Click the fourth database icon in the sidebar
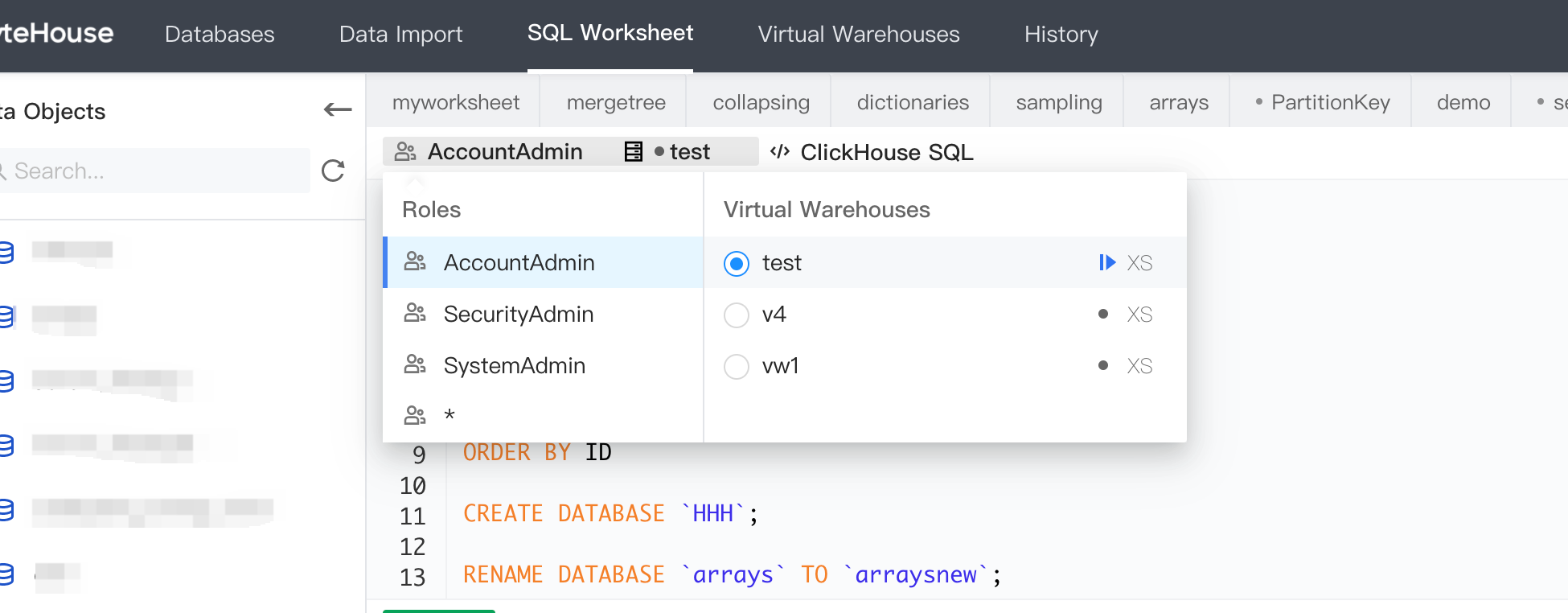 click(x=6, y=446)
